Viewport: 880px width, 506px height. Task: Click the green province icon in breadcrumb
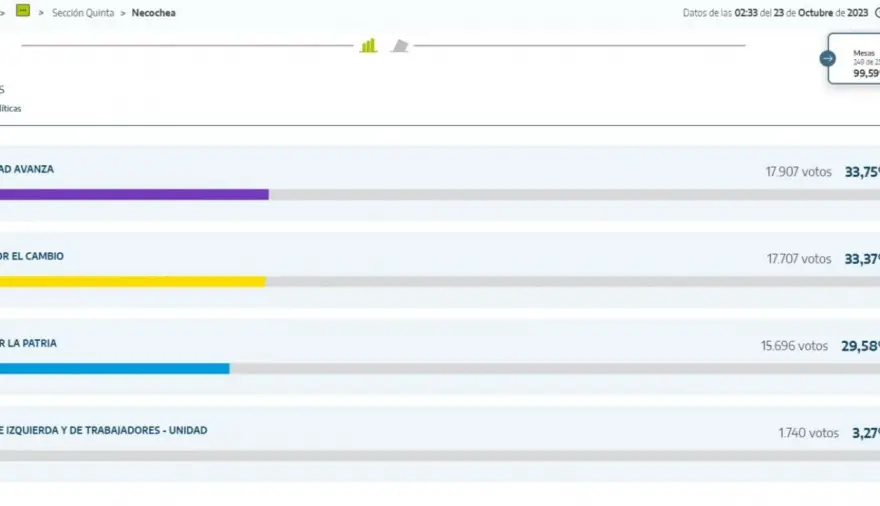[x=23, y=10]
